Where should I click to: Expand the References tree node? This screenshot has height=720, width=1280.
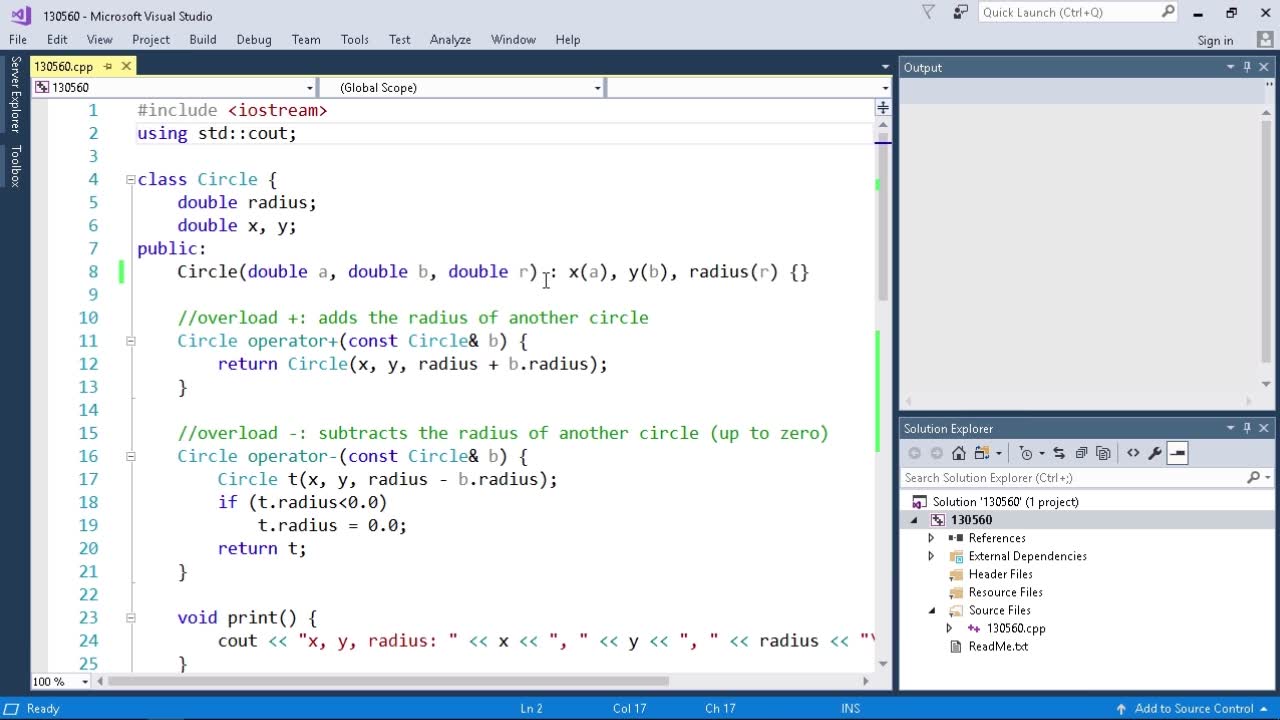pyautogui.click(x=931, y=538)
